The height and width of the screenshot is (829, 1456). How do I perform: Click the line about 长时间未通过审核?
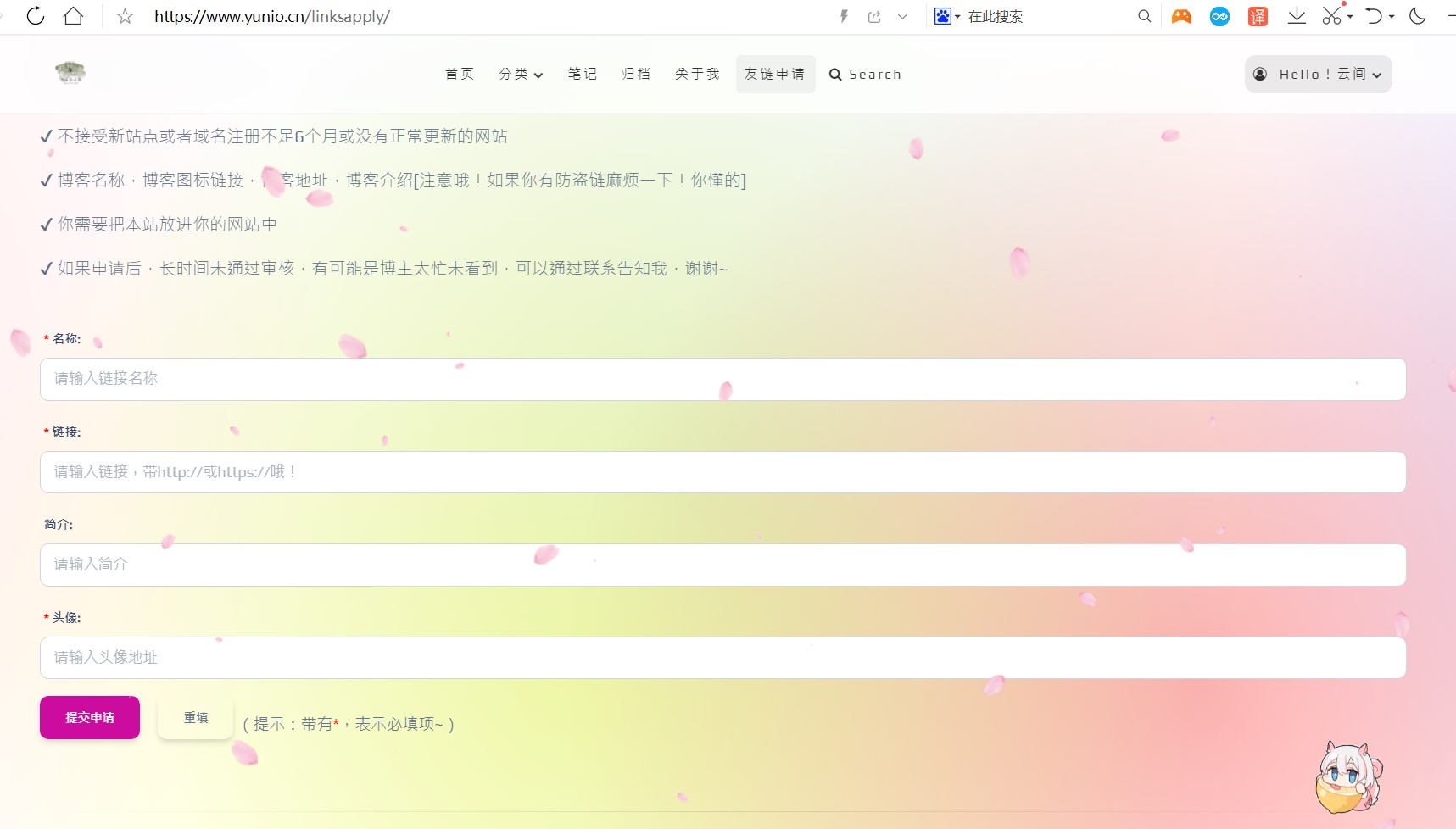point(393,269)
